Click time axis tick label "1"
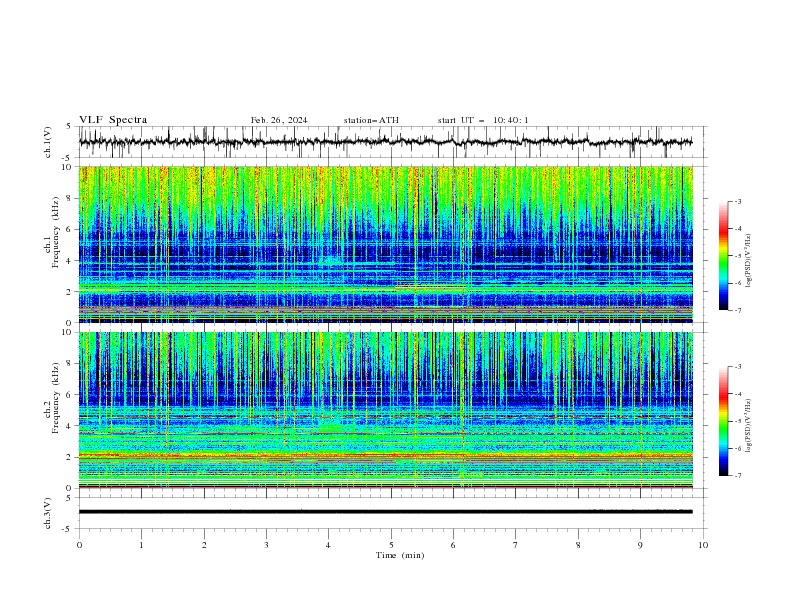Image resolution: width=792 pixels, height=612 pixels. 141,545
